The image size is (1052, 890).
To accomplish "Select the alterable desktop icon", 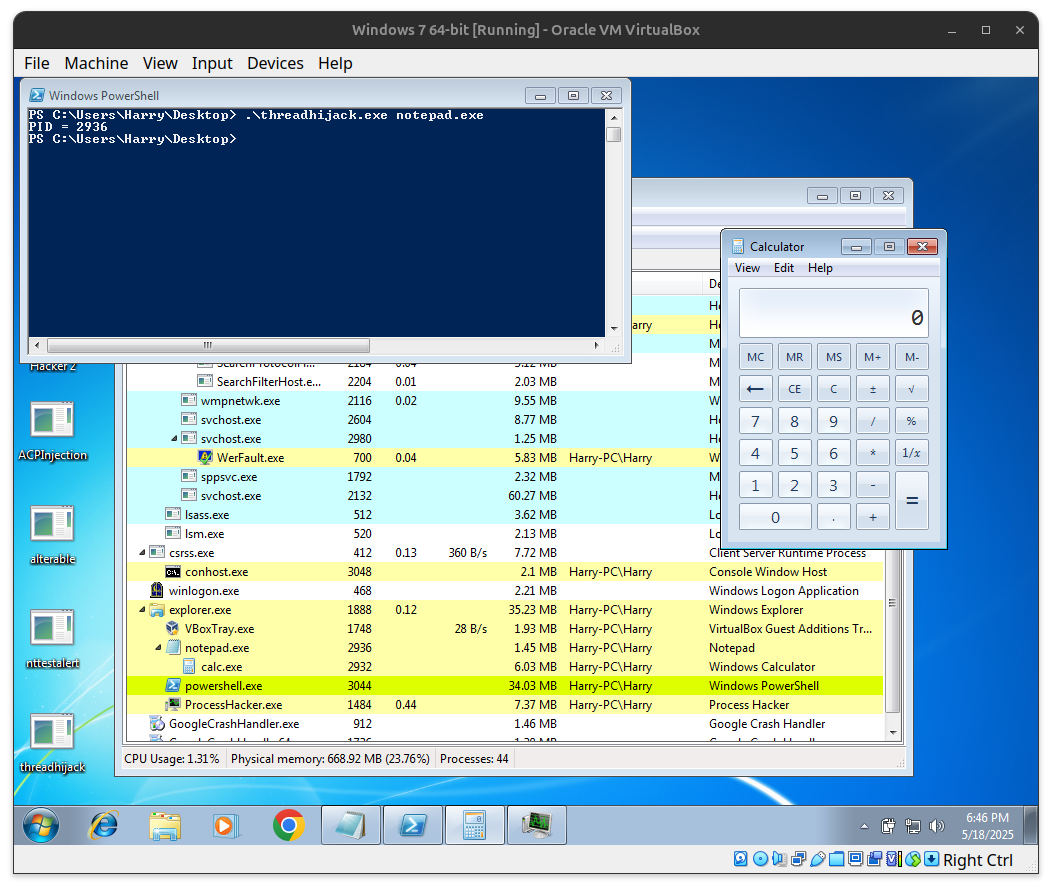I will (52, 535).
